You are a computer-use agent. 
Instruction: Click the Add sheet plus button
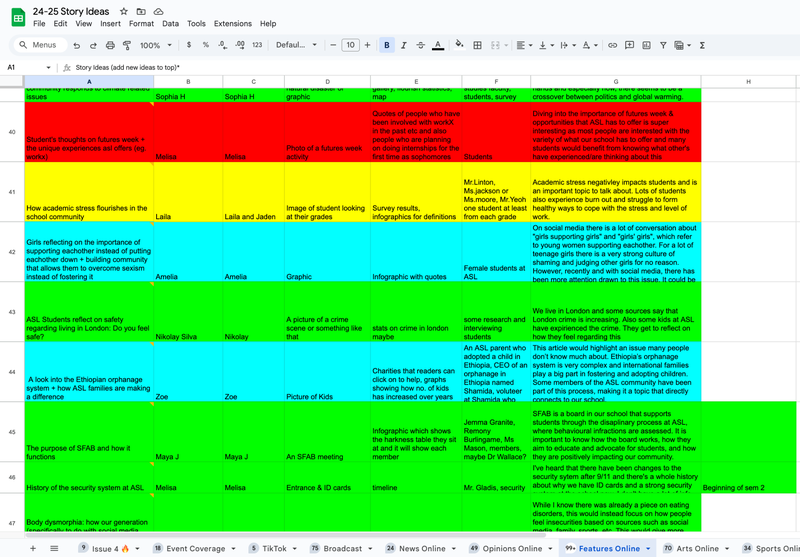click(32, 548)
